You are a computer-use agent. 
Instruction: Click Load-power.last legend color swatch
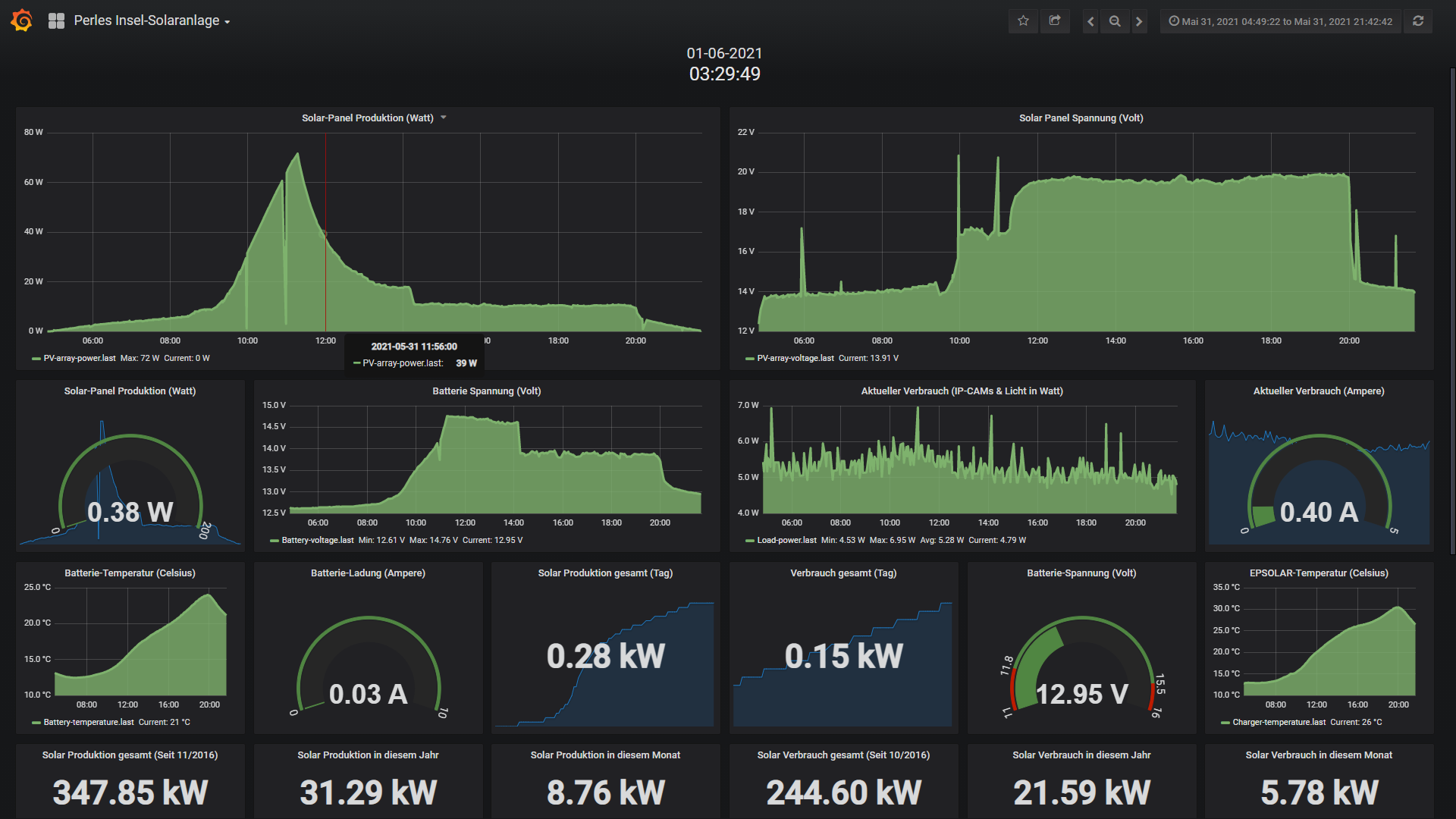(x=749, y=541)
